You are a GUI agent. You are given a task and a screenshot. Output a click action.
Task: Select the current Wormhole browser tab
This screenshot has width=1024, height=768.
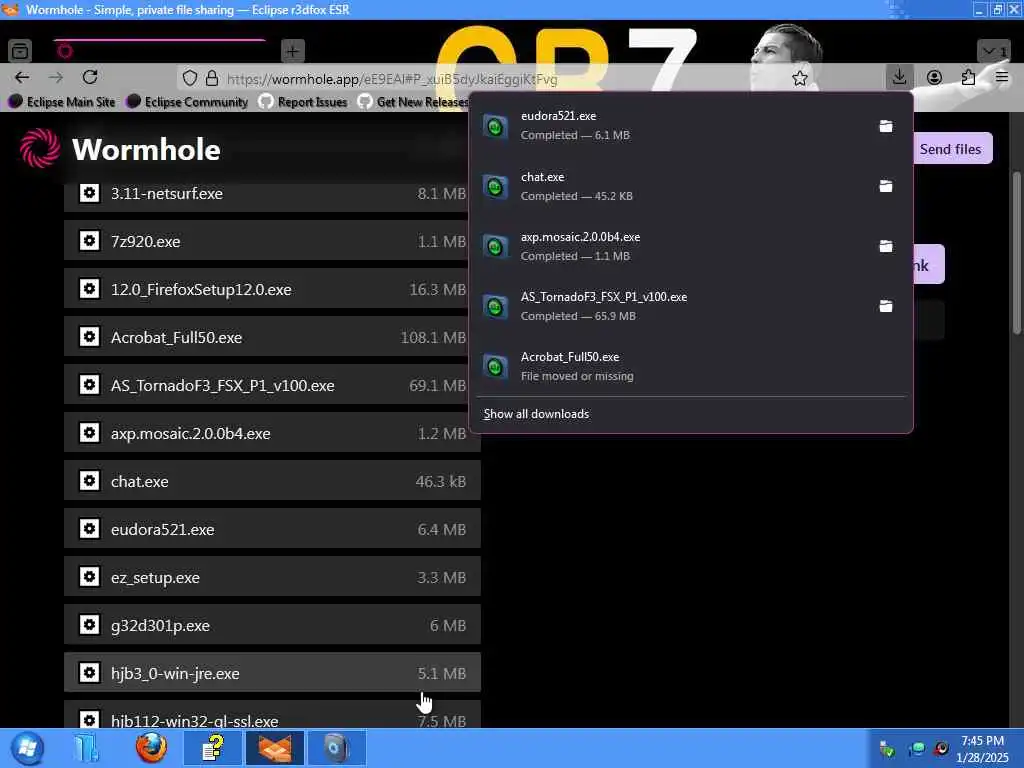pyautogui.click(x=160, y=51)
